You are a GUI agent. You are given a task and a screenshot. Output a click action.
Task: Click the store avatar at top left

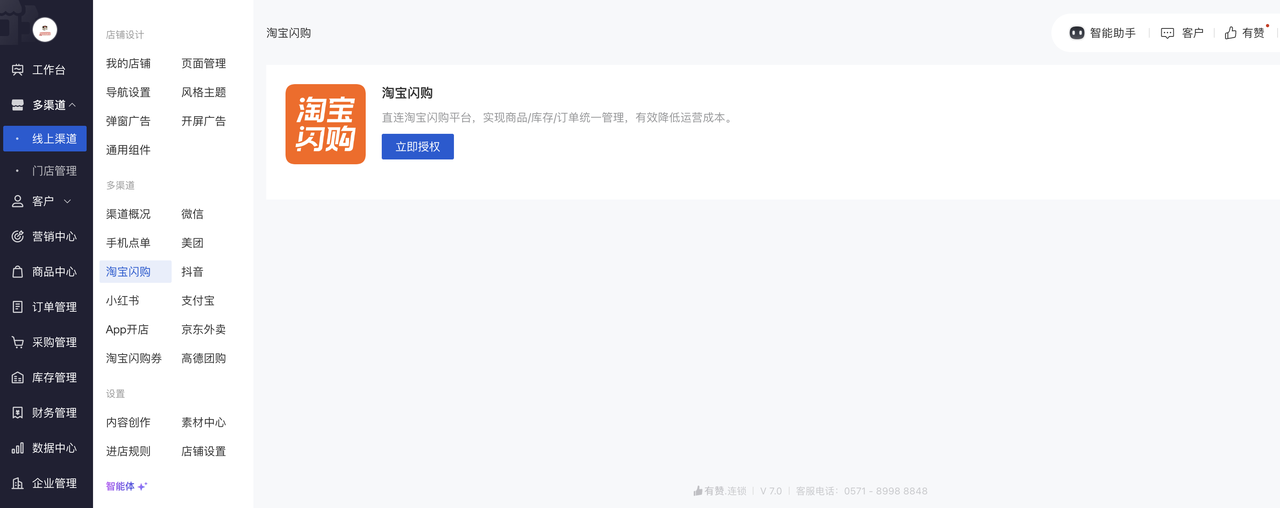45,30
